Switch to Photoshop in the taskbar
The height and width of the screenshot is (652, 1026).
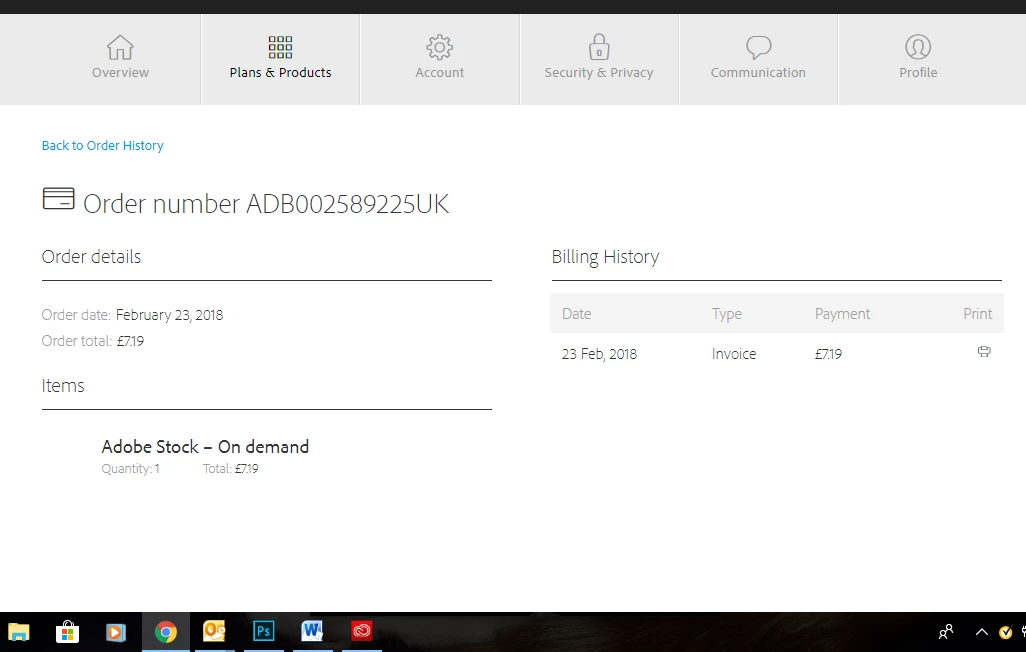coord(264,631)
